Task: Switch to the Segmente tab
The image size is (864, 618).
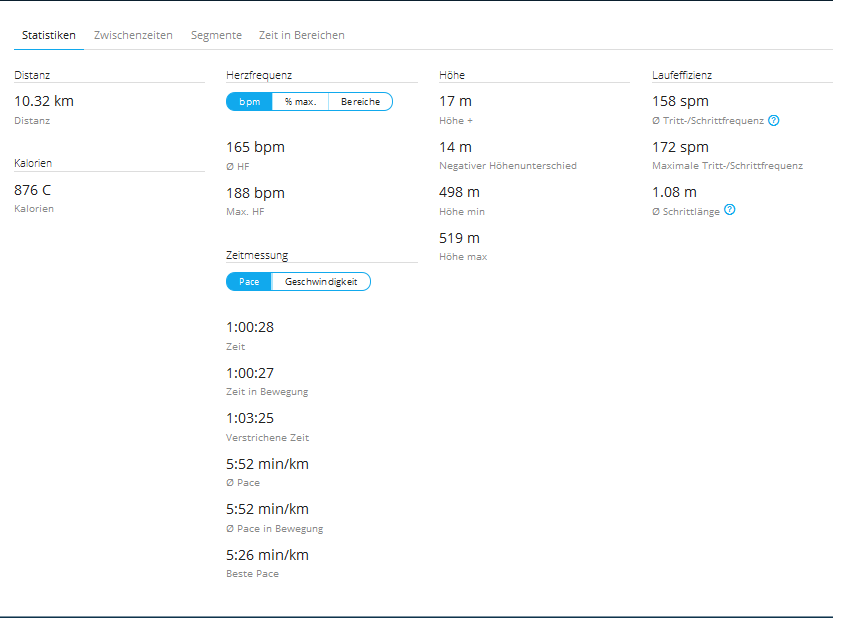Action: (216, 35)
